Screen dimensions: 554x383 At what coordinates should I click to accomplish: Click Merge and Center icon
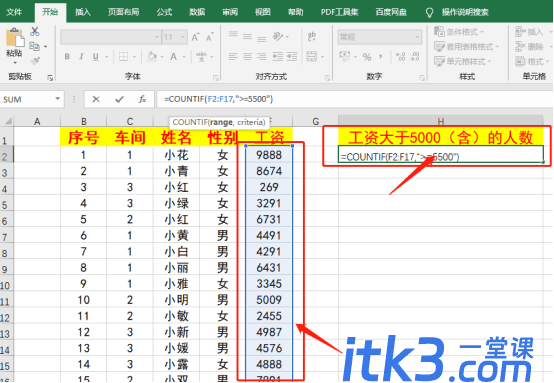pos(312,57)
